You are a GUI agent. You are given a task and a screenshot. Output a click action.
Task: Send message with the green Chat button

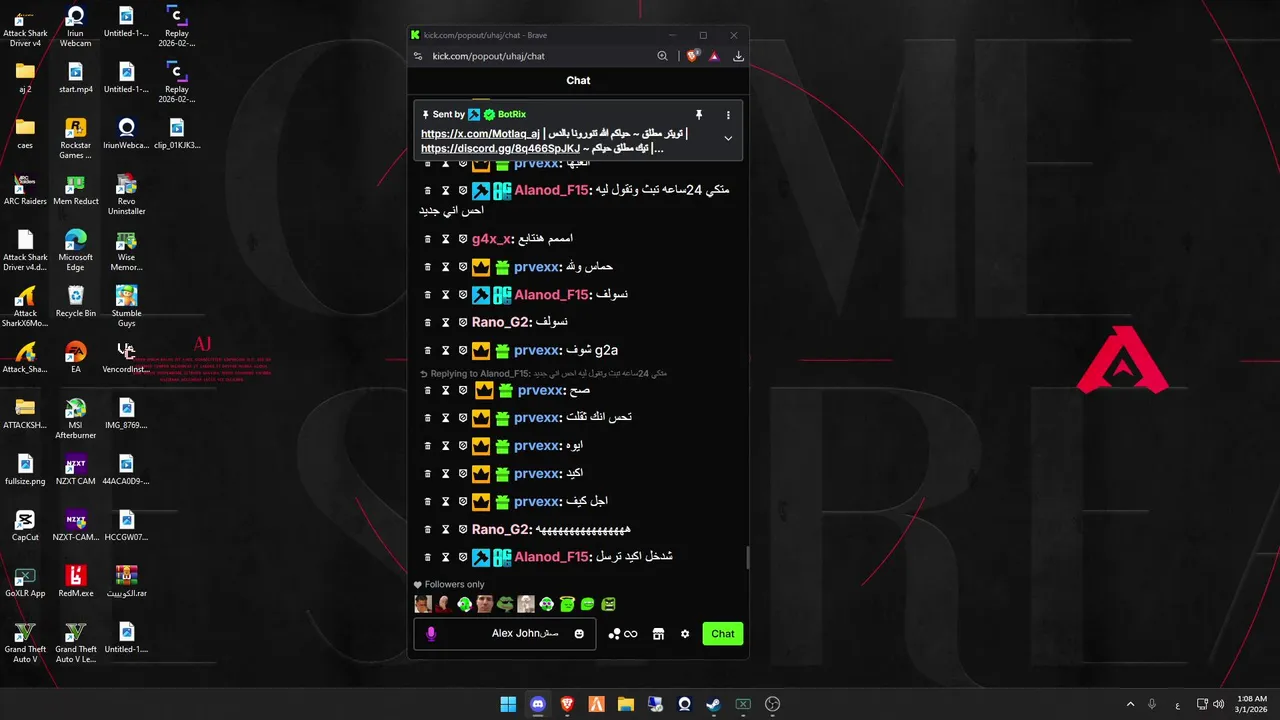pos(723,634)
